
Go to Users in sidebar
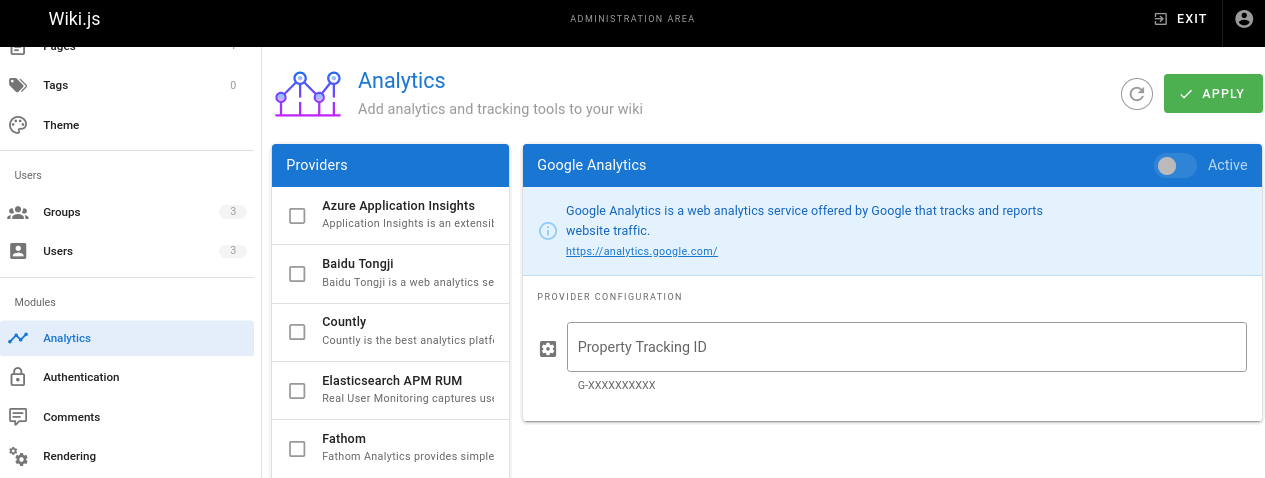pyautogui.click(x=58, y=251)
